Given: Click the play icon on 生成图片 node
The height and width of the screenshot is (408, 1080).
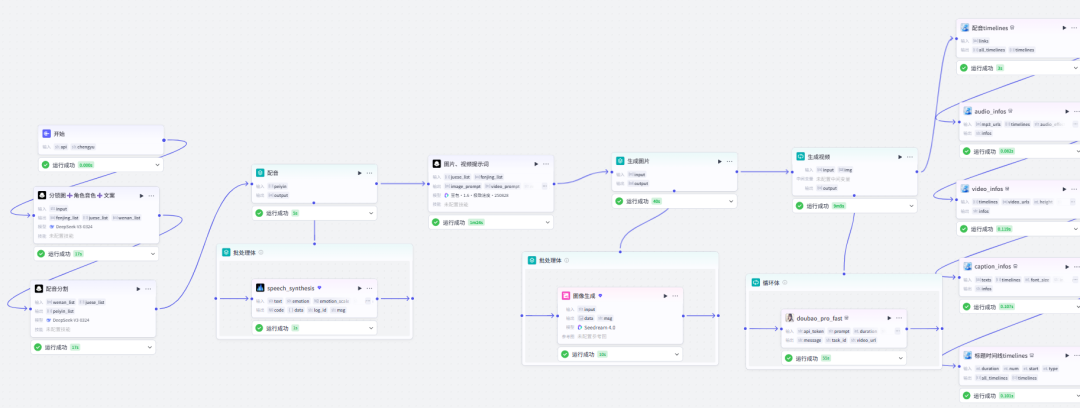Looking at the screenshot, I should coord(719,161).
